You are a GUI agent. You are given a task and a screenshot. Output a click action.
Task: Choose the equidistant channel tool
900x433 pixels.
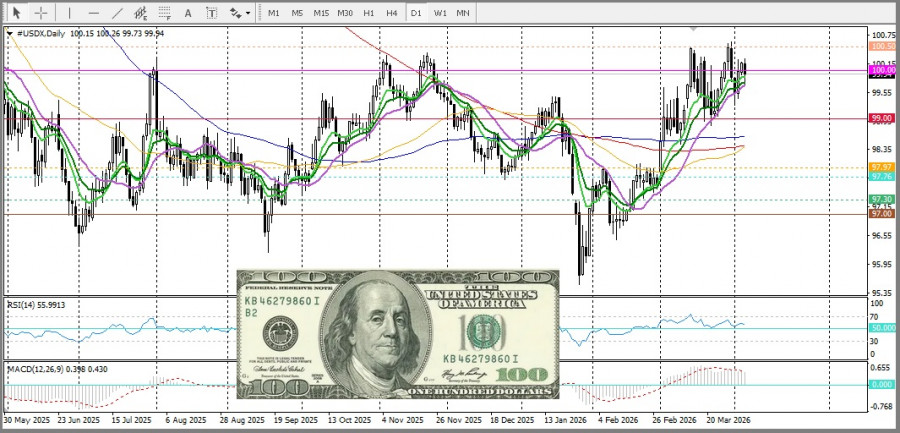(x=141, y=13)
